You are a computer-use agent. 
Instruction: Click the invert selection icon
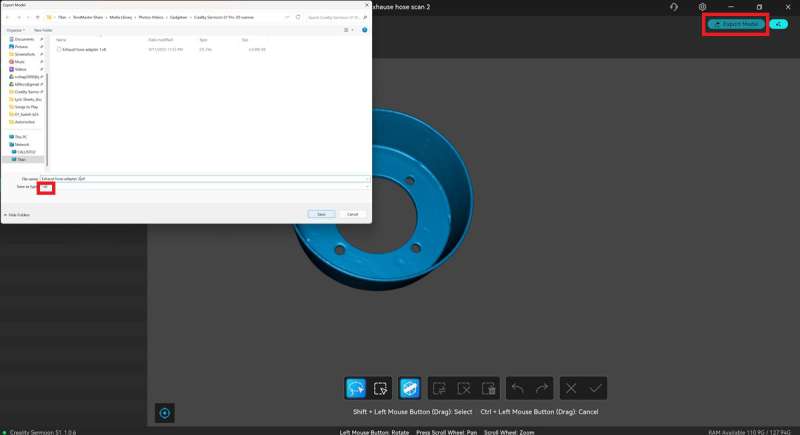click(439, 388)
